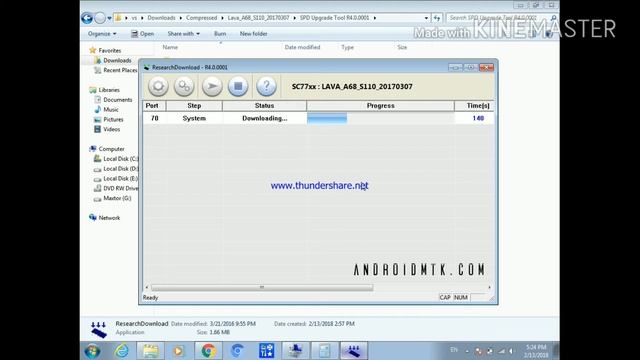Open Internet Explorer from the taskbar
The image size is (640, 360).
[122, 351]
